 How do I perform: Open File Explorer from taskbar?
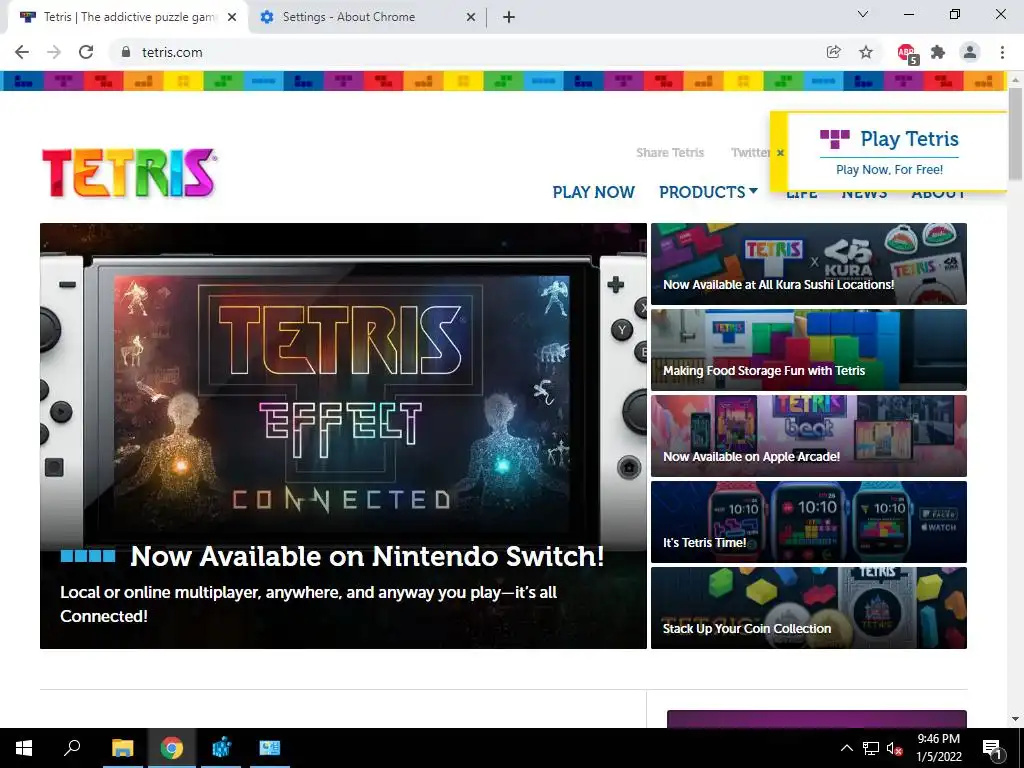[122, 748]
